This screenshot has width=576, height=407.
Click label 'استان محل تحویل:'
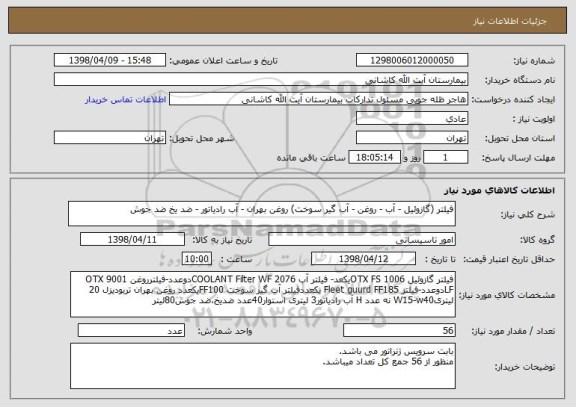(520, 139)
